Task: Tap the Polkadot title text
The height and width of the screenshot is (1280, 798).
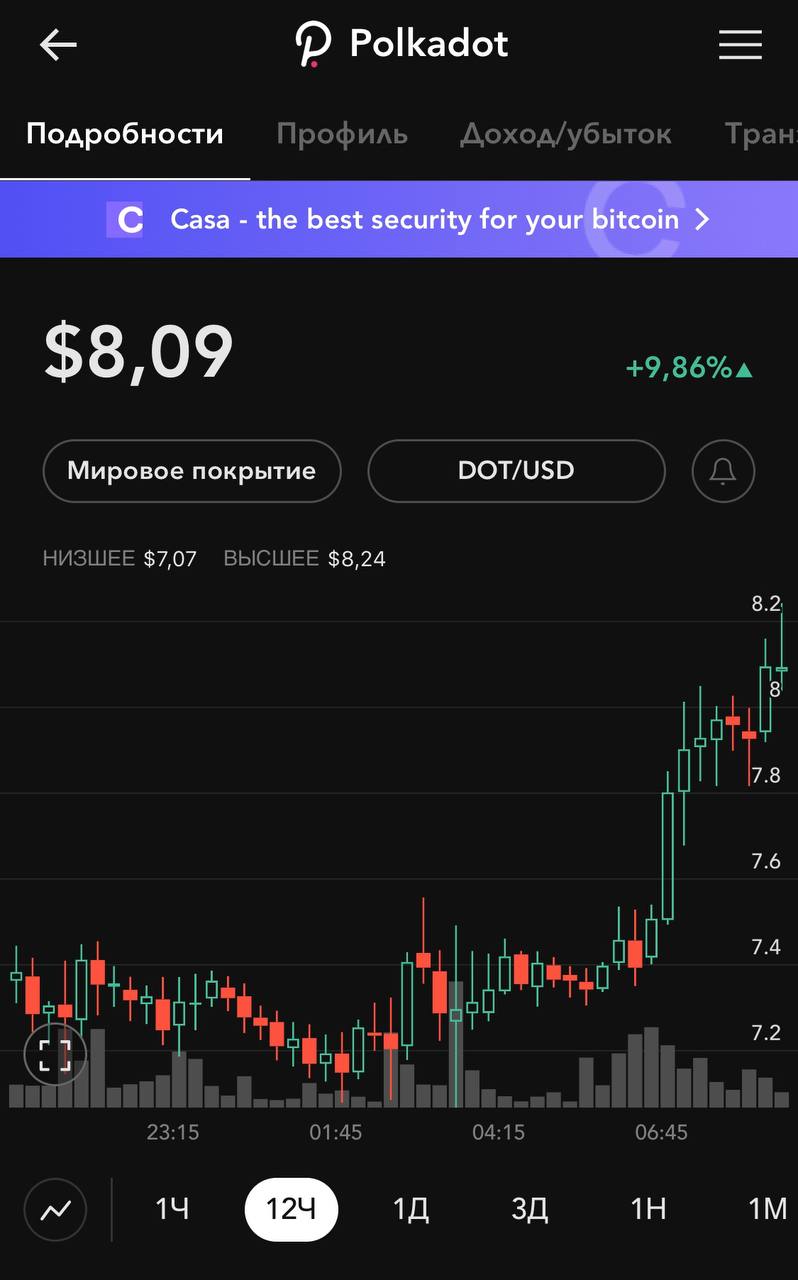Action: coord(429,44)
